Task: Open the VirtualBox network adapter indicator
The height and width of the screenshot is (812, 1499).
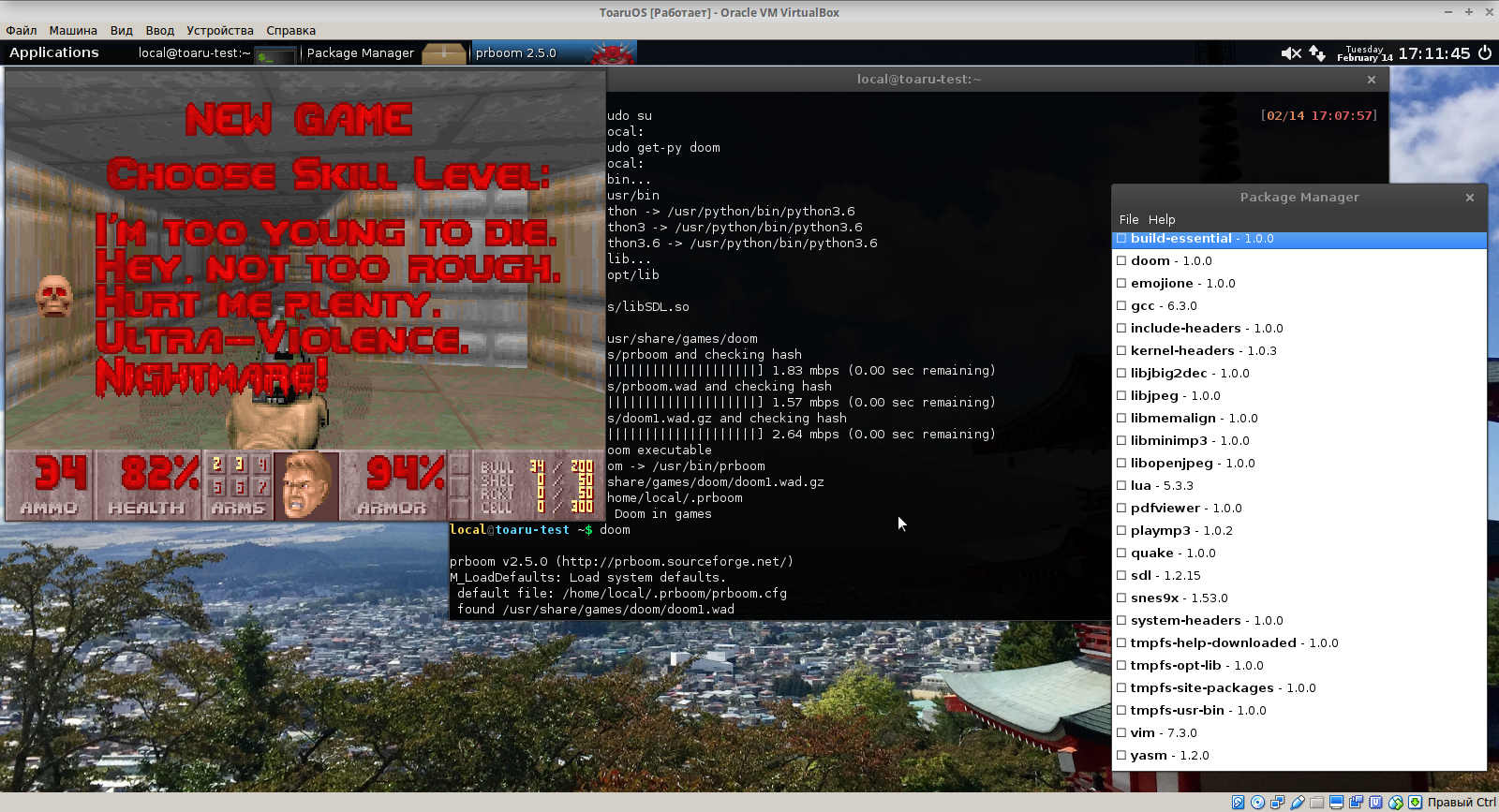Action: pos(1277,803)
